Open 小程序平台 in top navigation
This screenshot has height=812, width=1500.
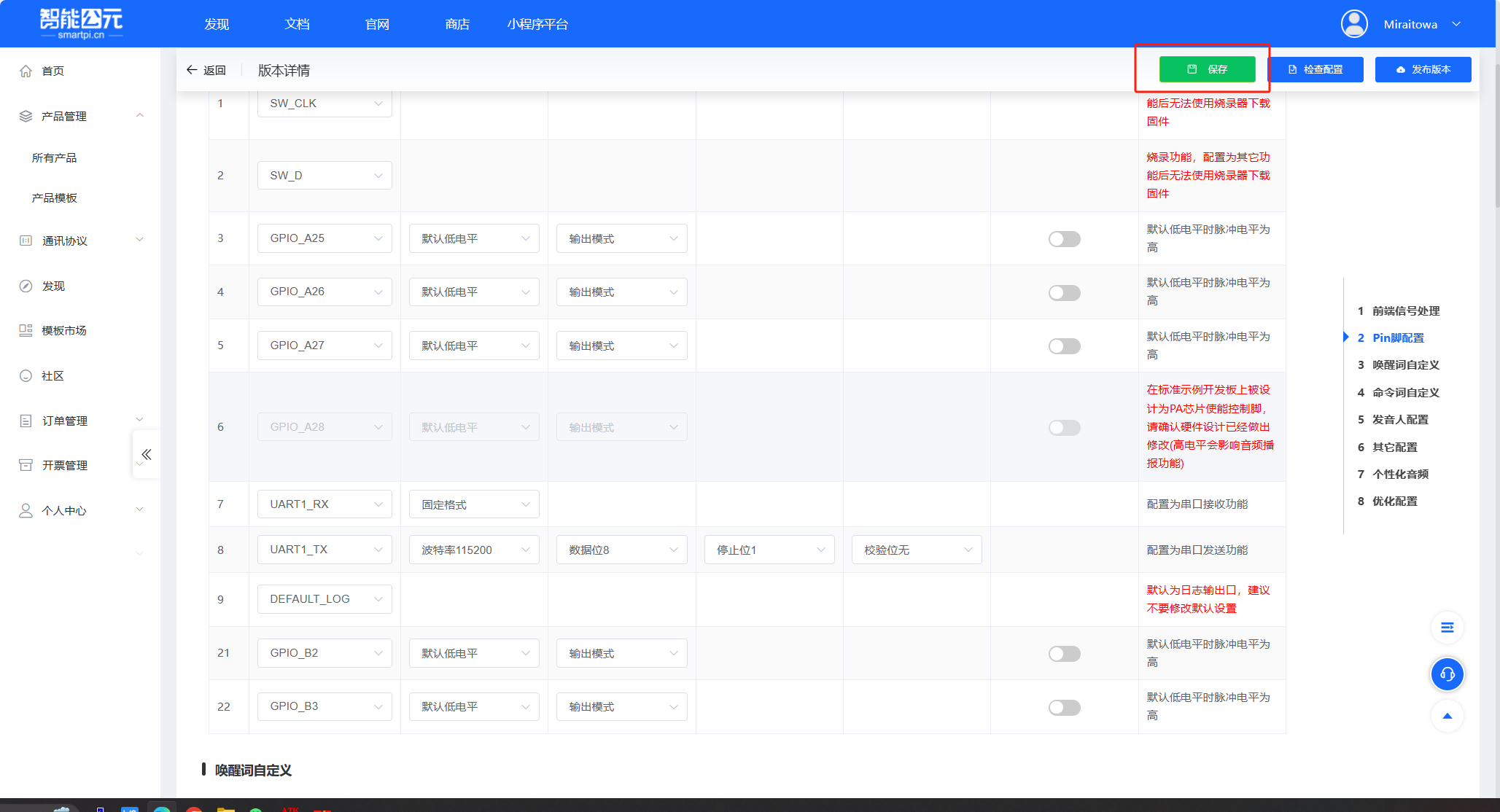click(x=537, y=24)
